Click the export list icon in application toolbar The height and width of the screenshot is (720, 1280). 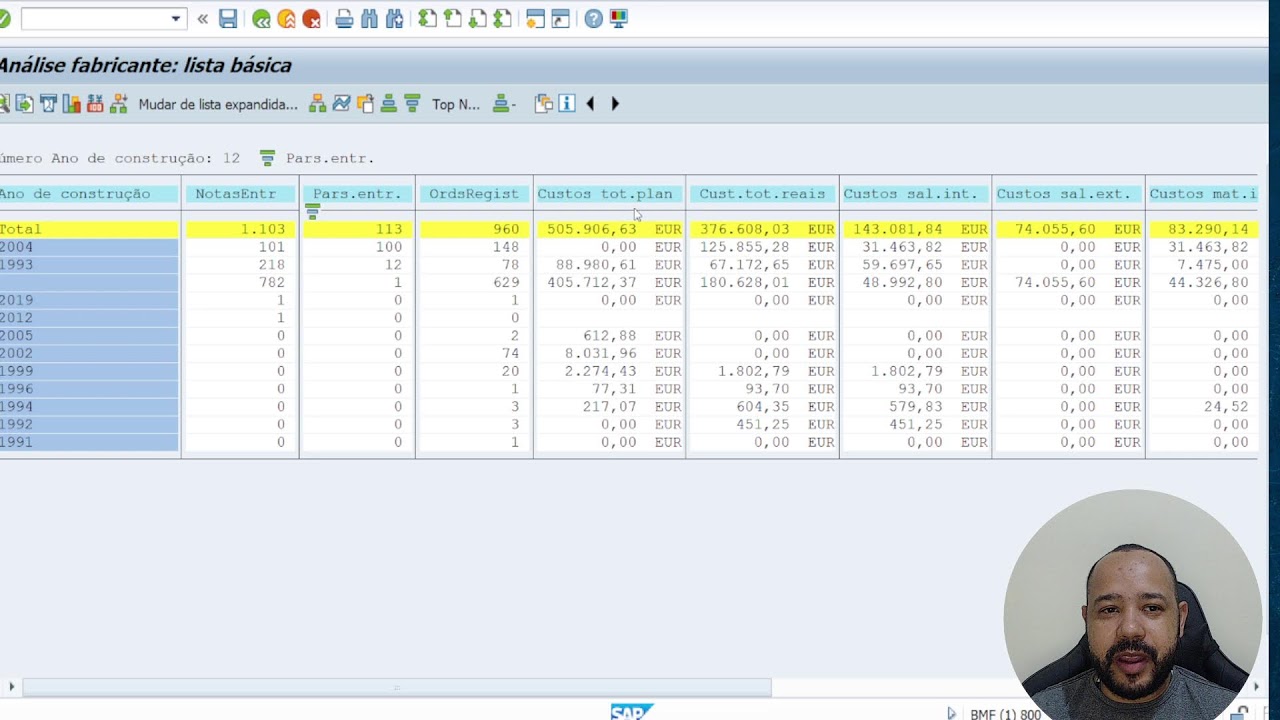pyautogui.click(x=24, y=104)
